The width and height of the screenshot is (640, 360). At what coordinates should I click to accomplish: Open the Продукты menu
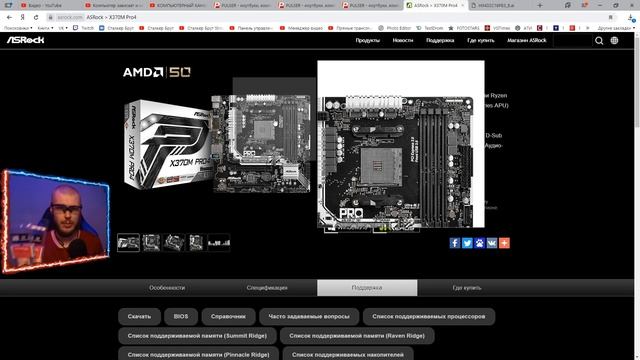(x=367, y=40)
